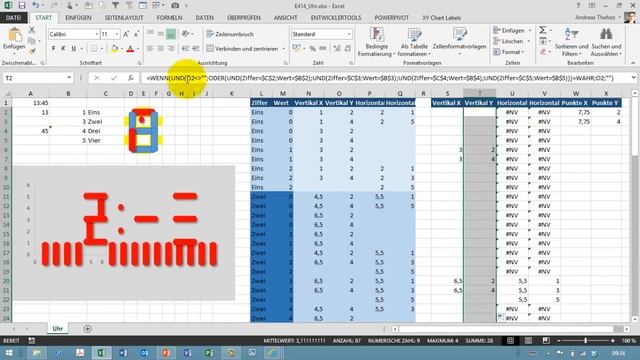Image resolution: width=640 pixels, height=360 pixels.
Task: Click Suchen und Auswählen binoculars icon
Action: coord(606,34)
